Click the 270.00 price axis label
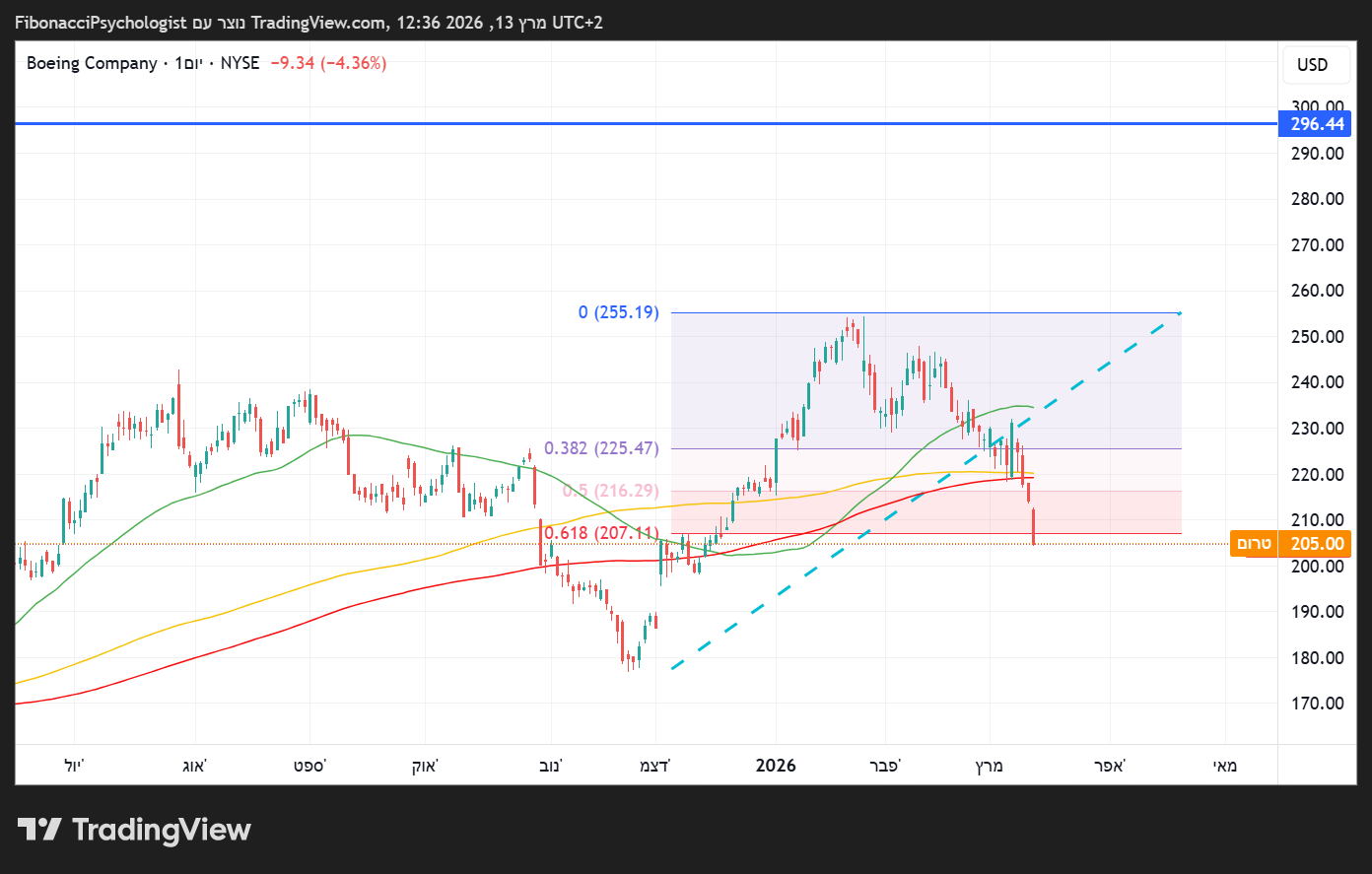 click(1318, 244)
